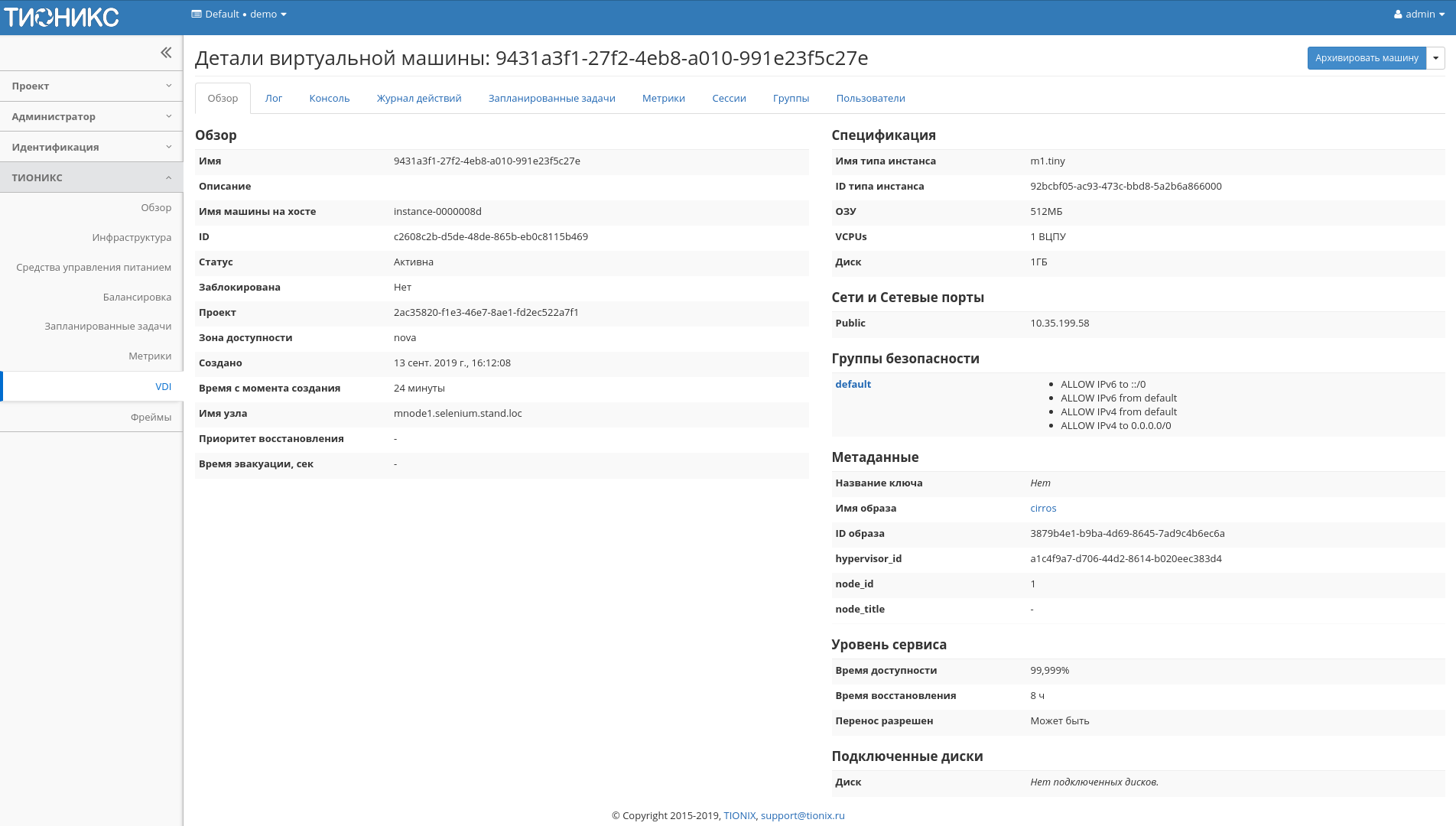Switch to the Консоль tab
Viewport: 1456px width, 826px height.
pyautogui.click(x=329, y=98)
